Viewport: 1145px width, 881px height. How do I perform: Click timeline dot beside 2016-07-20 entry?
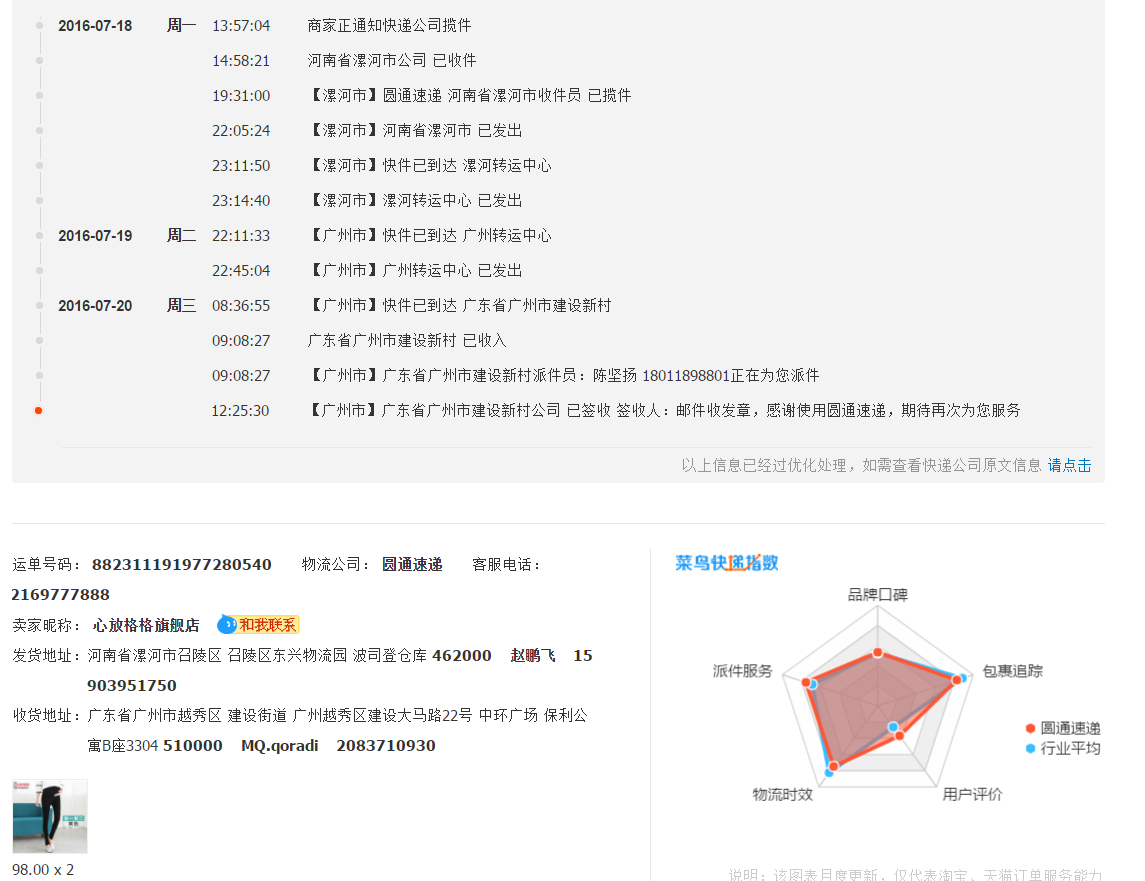pyautogui.click(x=39, y=305)
